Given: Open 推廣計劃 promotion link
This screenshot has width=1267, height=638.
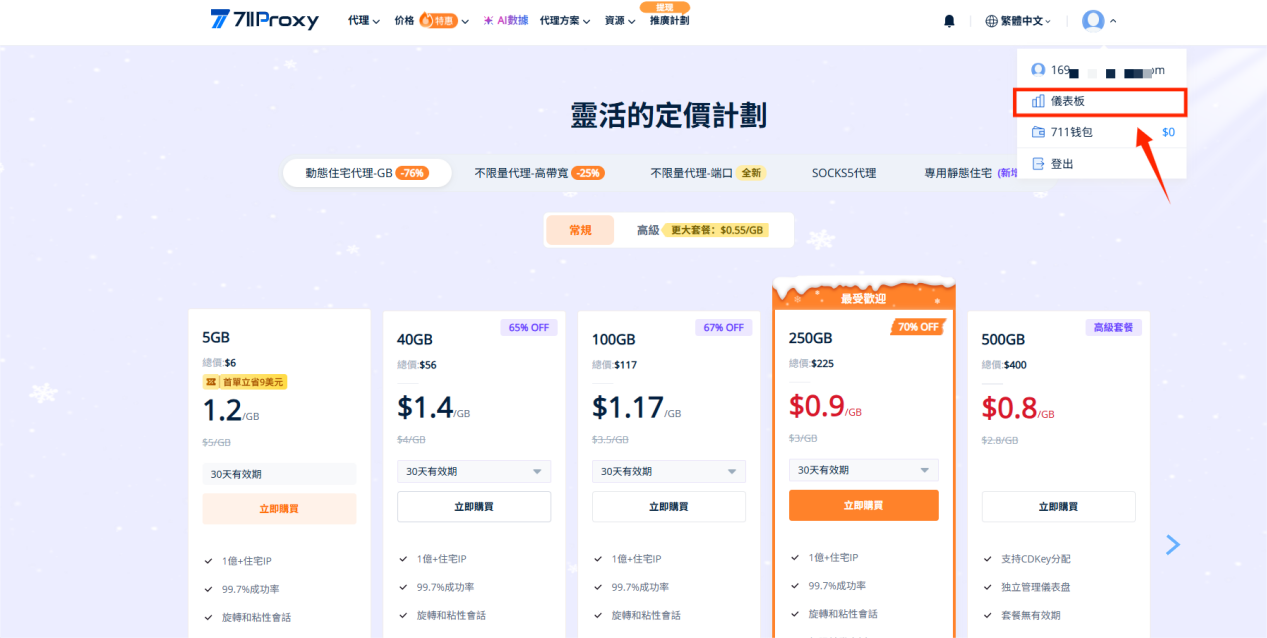Looking at the screenshot, I should [x=669, y=21].
